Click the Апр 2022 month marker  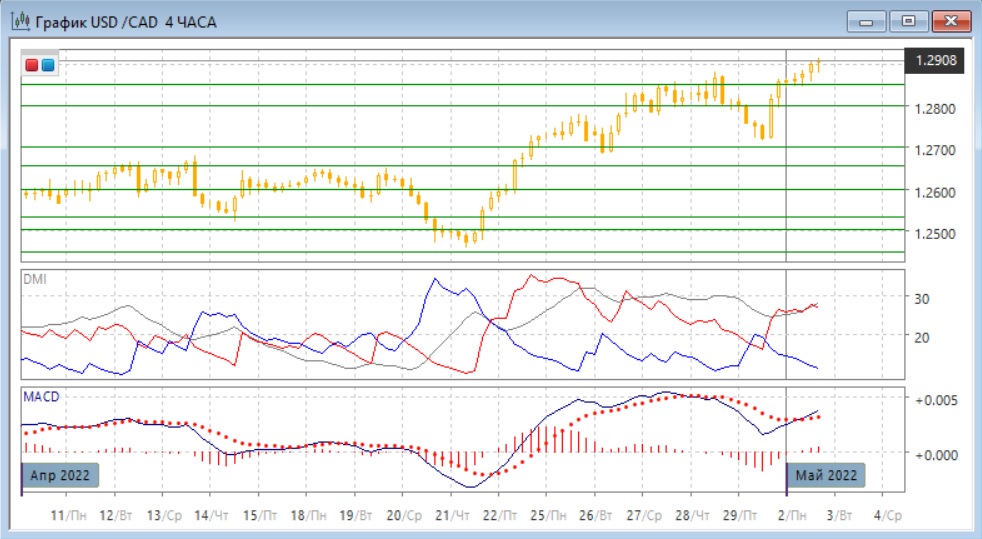(61, 476)
